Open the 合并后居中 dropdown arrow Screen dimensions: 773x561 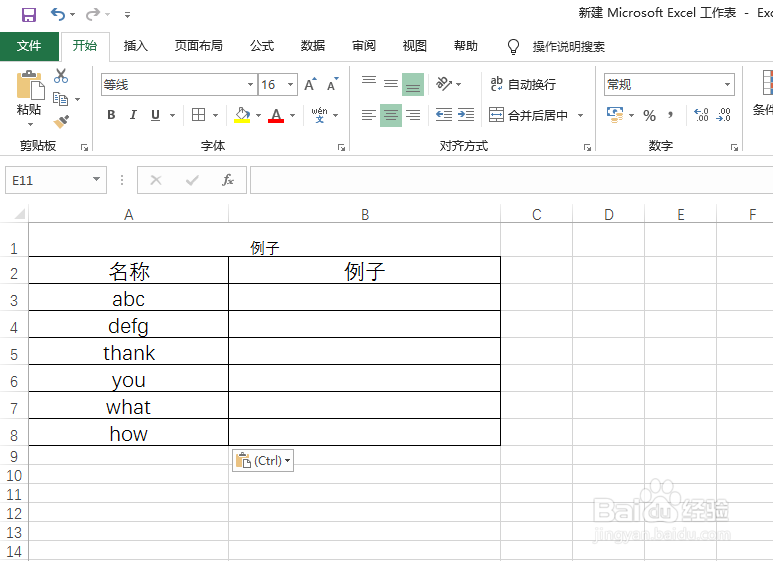point(580,116)
